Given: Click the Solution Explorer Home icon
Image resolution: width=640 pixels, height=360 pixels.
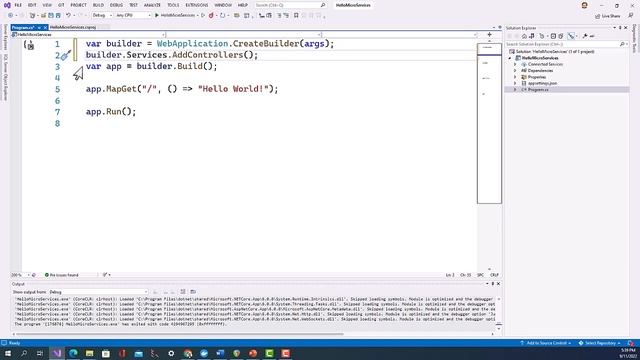Looking at the screenshot, I should (x=524, y=36).
